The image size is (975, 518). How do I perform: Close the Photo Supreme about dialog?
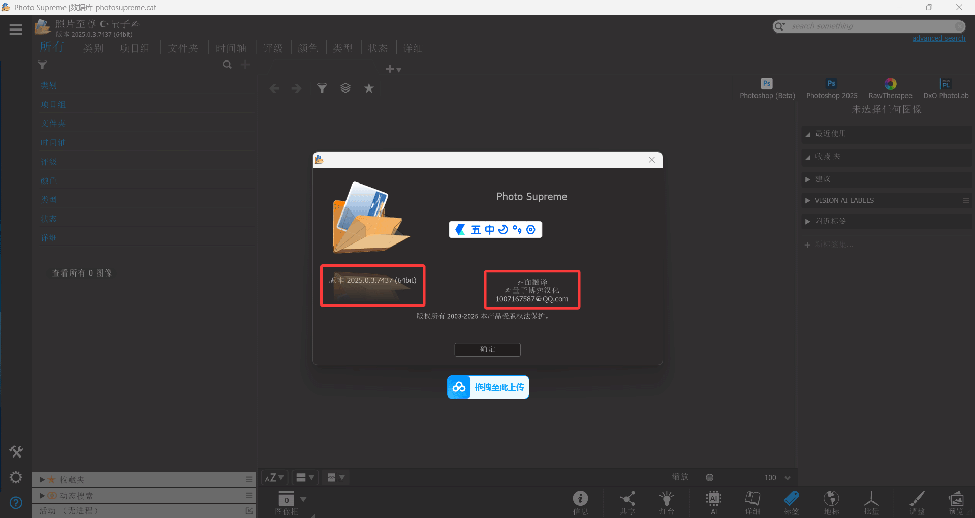(x=652, y=160)
